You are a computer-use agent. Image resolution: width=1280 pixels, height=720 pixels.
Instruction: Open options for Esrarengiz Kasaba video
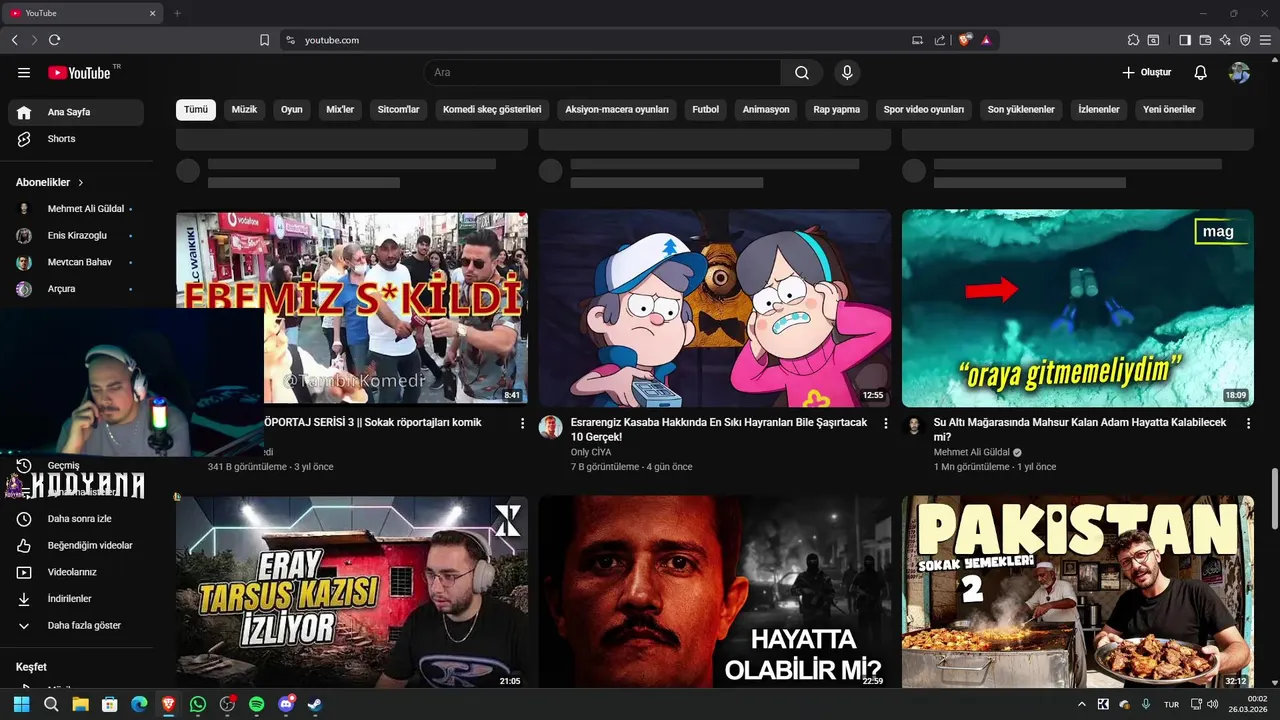[885, 424]
